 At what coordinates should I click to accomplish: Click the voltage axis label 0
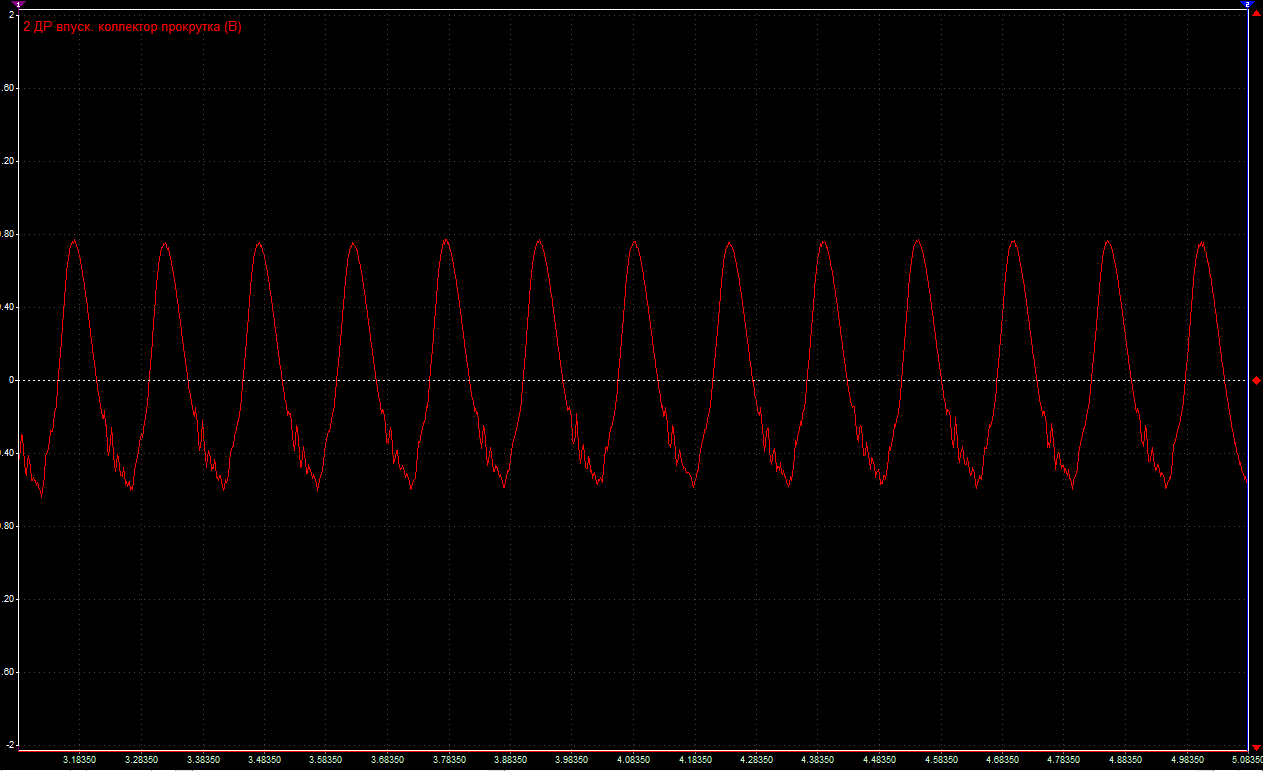click(11, 380)
